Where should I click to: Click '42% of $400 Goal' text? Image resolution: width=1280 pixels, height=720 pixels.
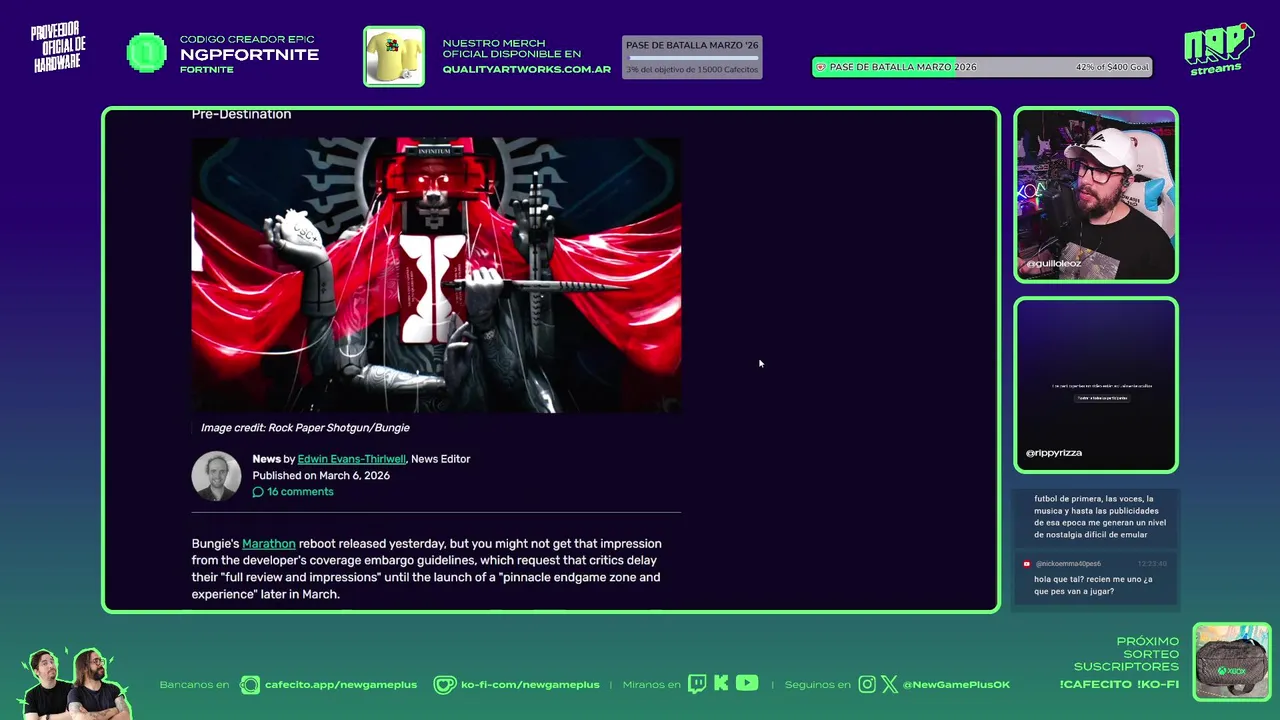pyautogui.click(x=1112, y=67)
